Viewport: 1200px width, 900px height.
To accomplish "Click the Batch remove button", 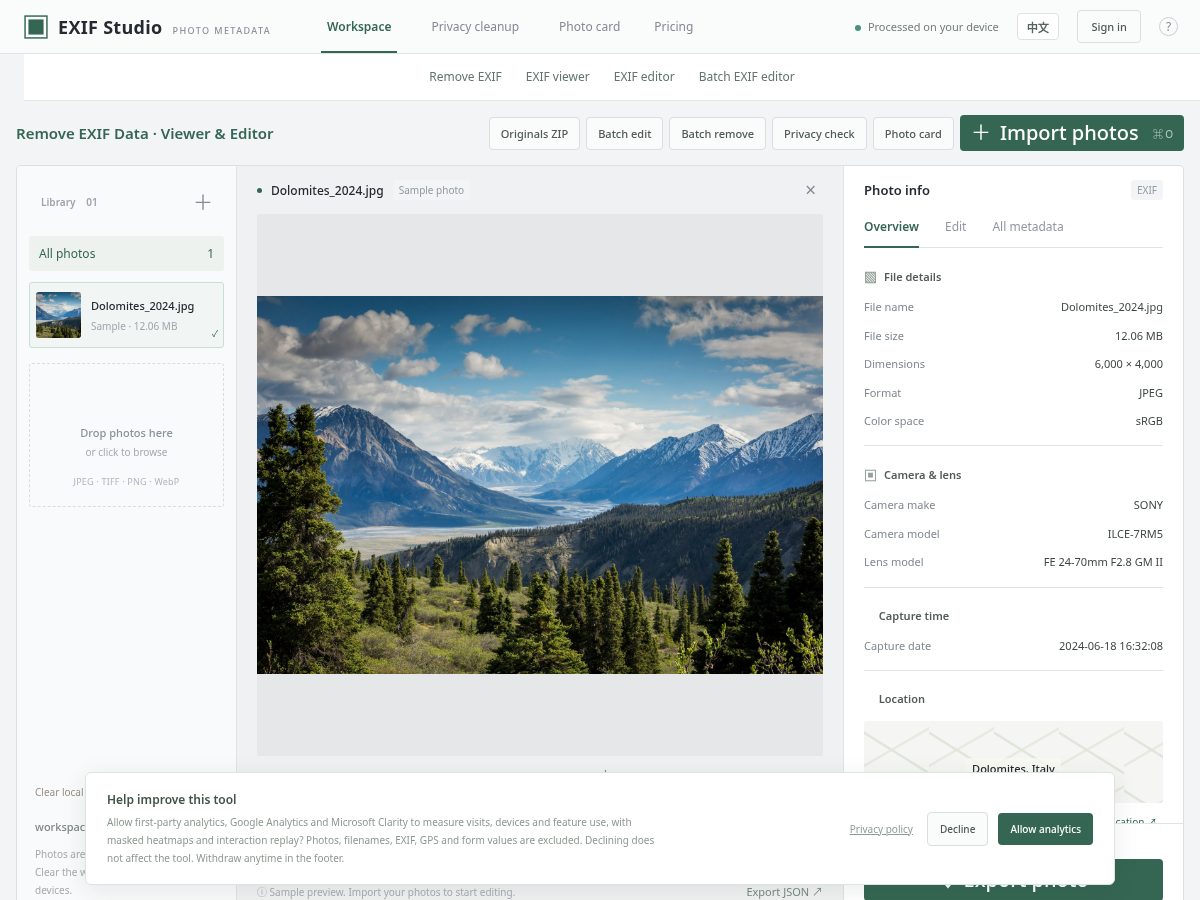I will [718, 134].
